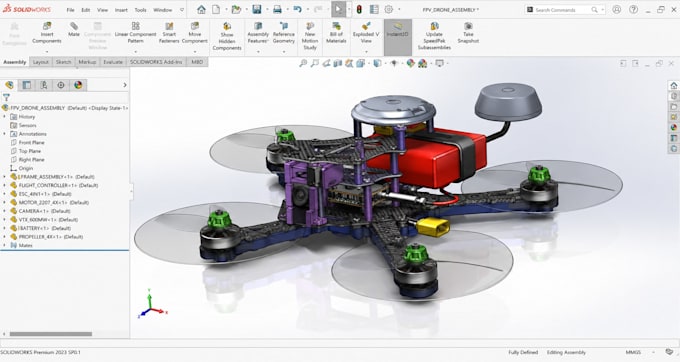680x362 pixels.
Task: Open Linear Component Pattern tool
Action: [x=135, y=33]
